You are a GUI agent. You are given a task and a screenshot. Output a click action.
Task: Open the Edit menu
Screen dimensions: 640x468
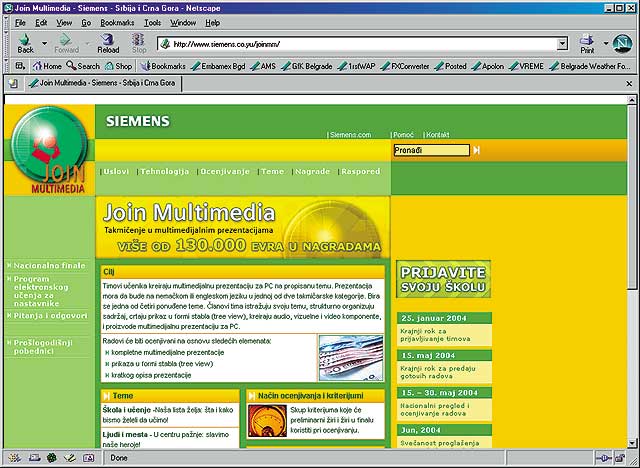coord(41,23)
